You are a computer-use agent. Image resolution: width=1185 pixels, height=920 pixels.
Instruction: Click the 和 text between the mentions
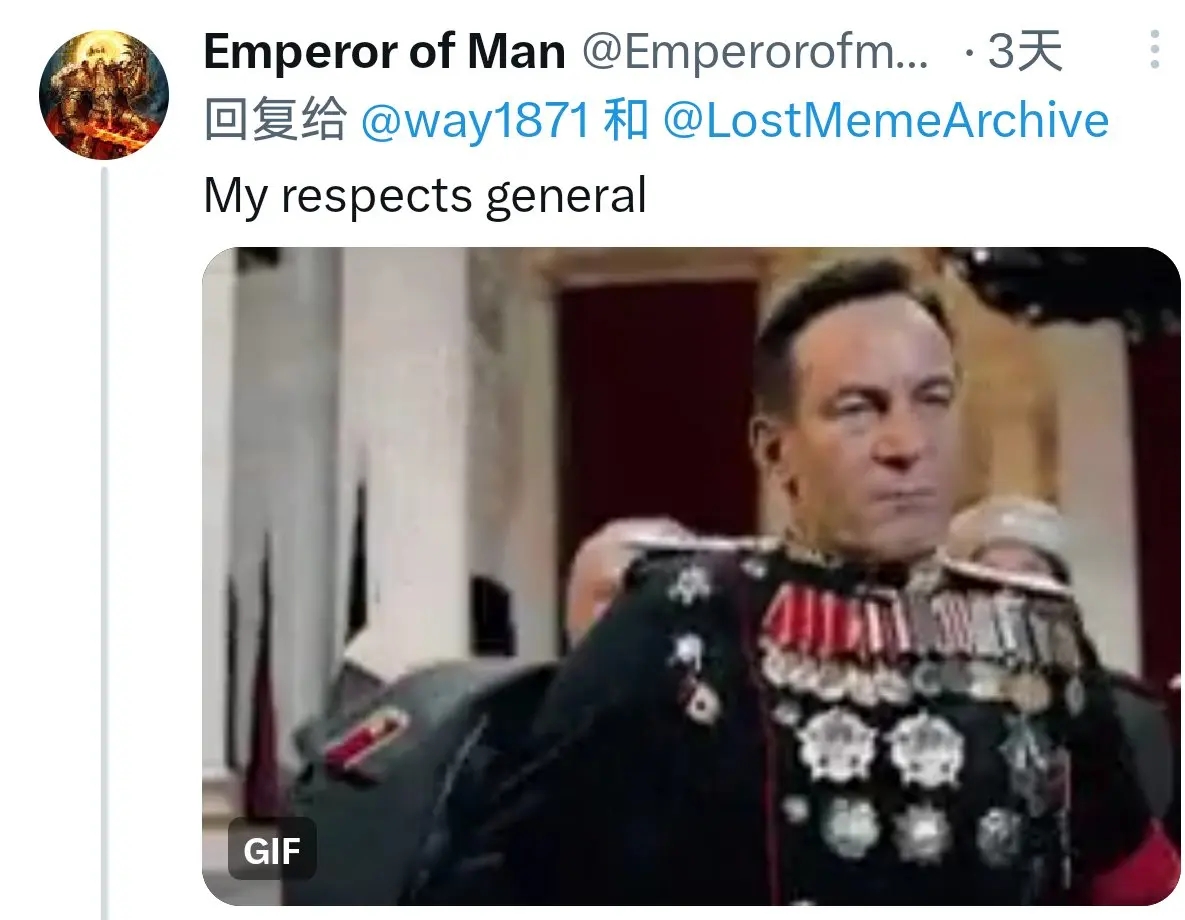point(626,120)
